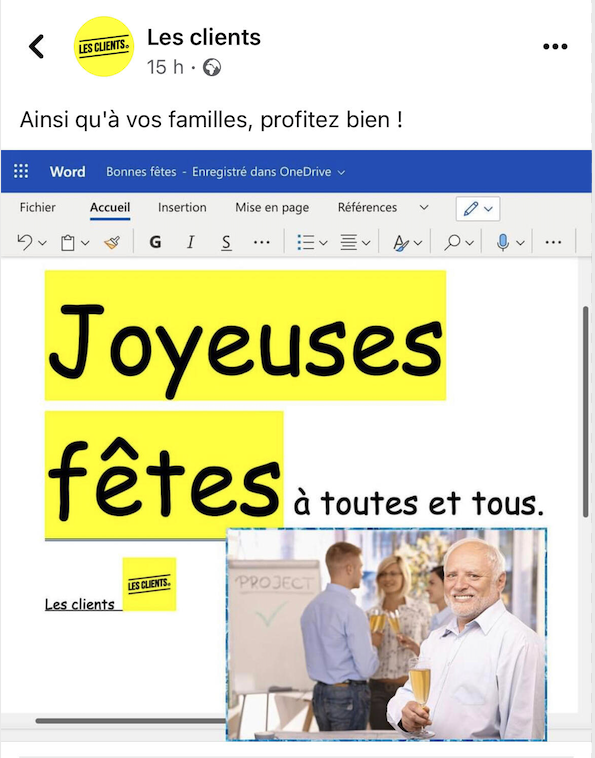Click the Bonnes fêtes document title
This screenshot has width=595, height=758.
coord(141,172)
